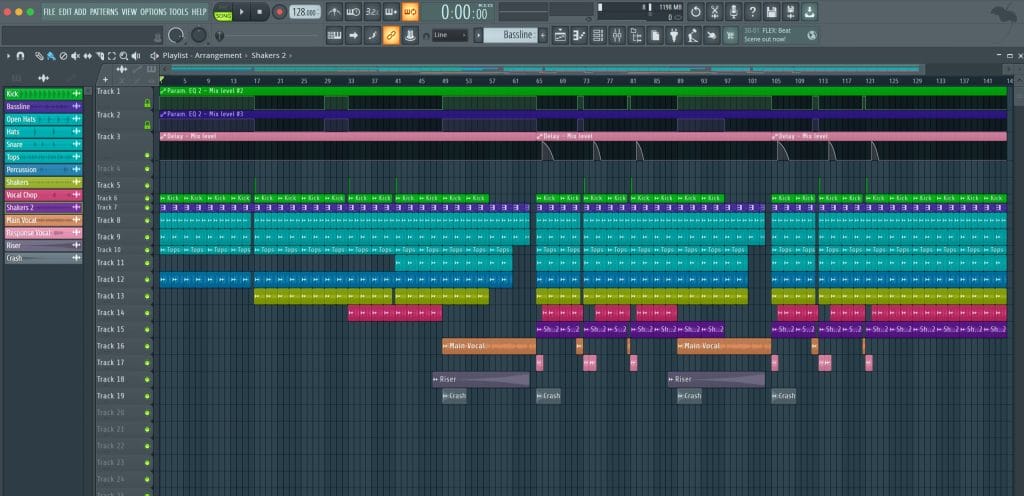This screenshot has height=496, width=1024.
Task: Click the red Record button
Action: pyautogui.click(x=279, y=12)
